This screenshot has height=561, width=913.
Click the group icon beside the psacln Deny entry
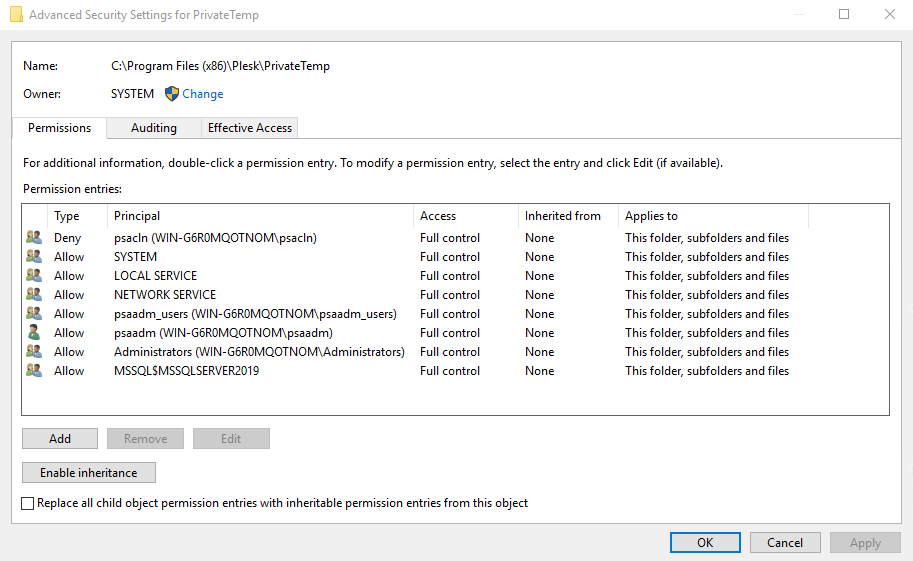pyautogui.click(x=34, y=238)
